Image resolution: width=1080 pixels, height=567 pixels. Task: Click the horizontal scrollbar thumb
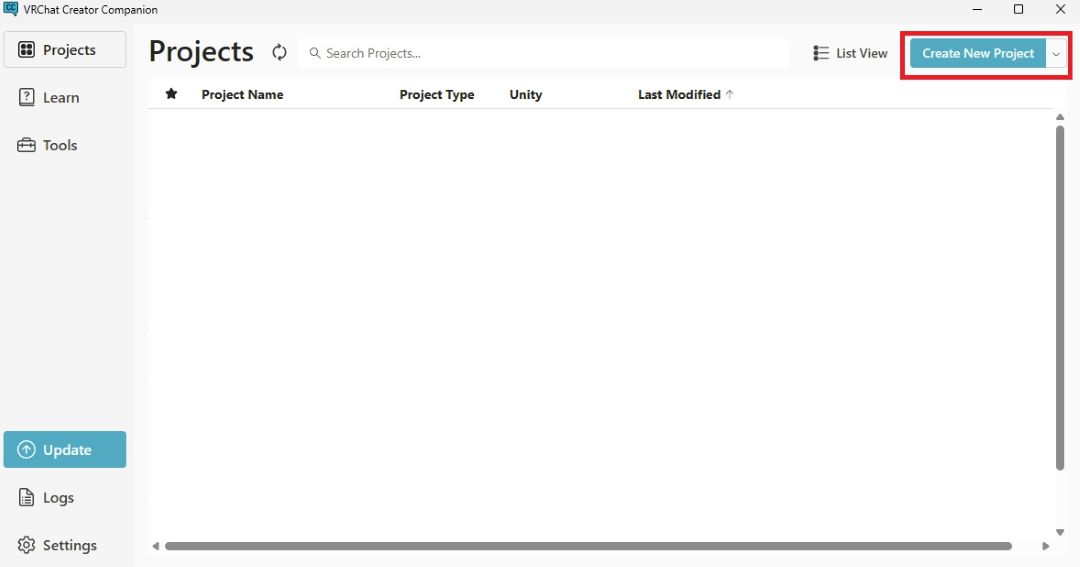pyautogui.click(x=588, y=546)
